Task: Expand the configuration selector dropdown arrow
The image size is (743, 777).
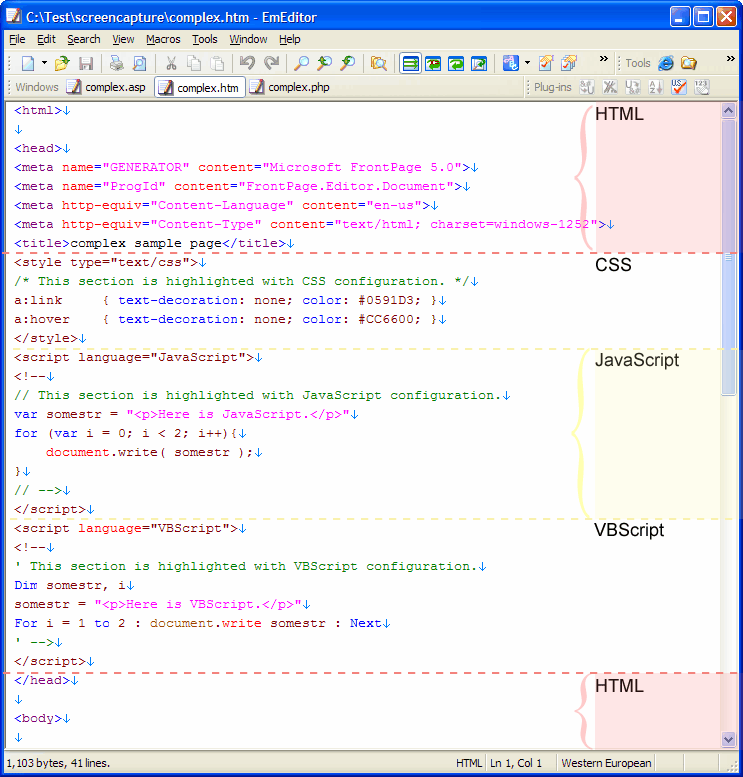Action: tap(527, 63)
